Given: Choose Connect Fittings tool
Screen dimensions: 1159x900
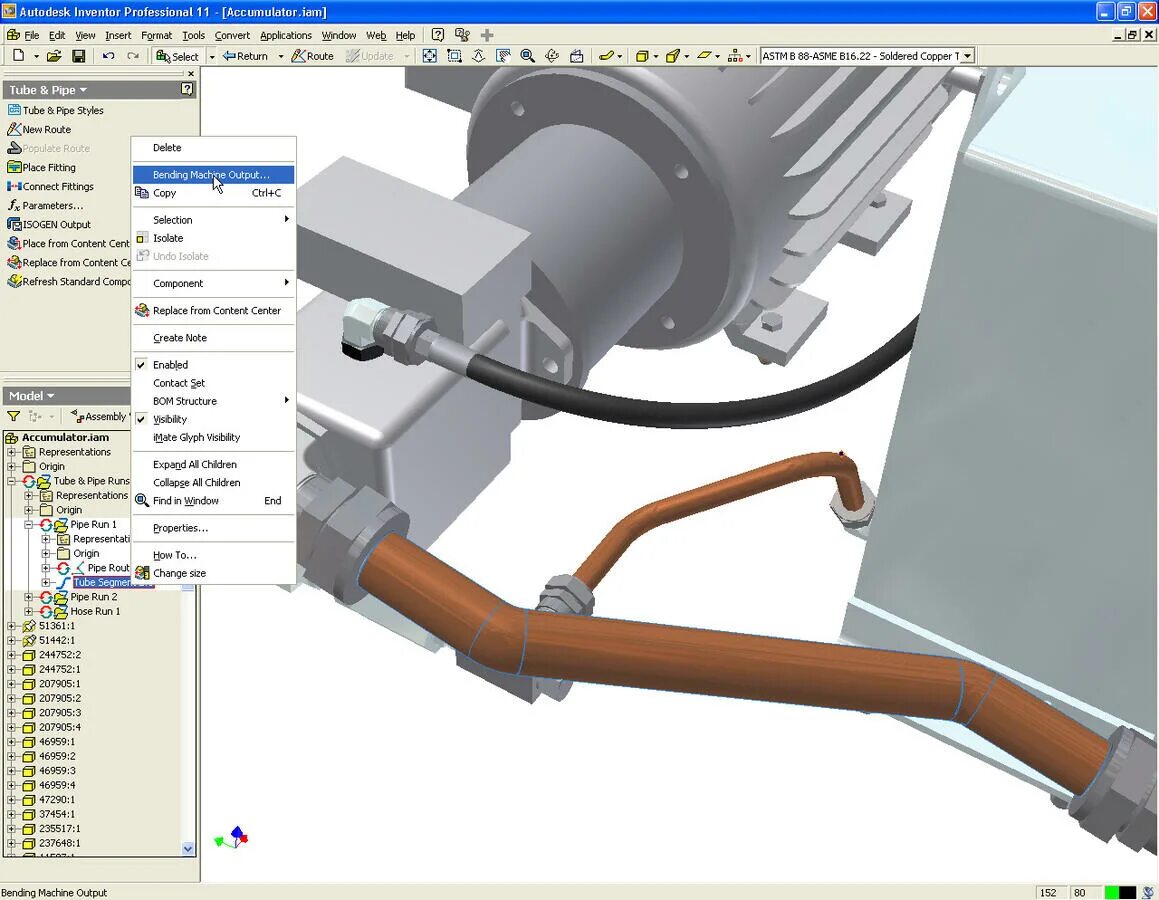Looking at the screenshot, I should coord(50,186).
